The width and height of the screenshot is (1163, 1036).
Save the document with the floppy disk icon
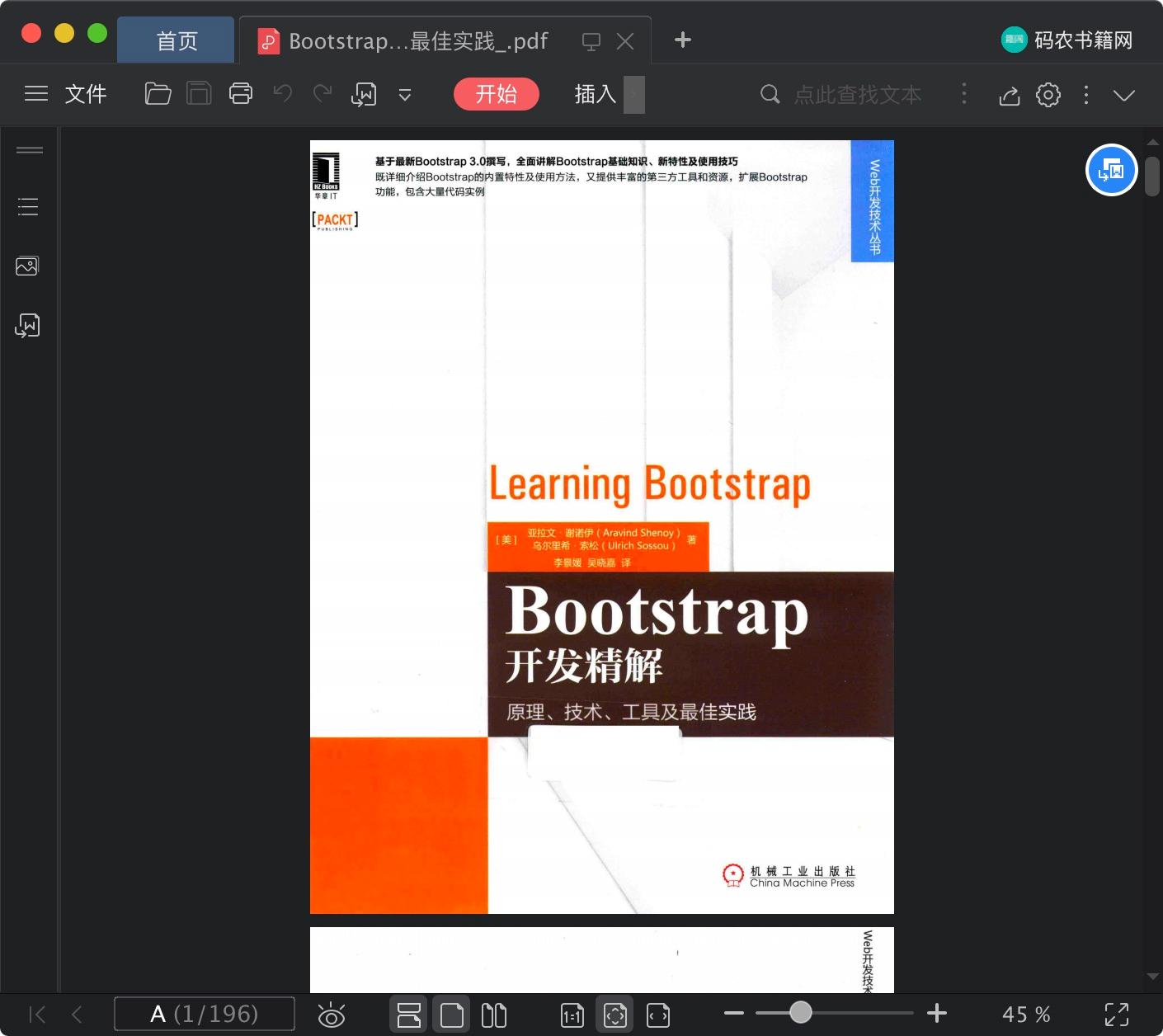click(199, 94)
